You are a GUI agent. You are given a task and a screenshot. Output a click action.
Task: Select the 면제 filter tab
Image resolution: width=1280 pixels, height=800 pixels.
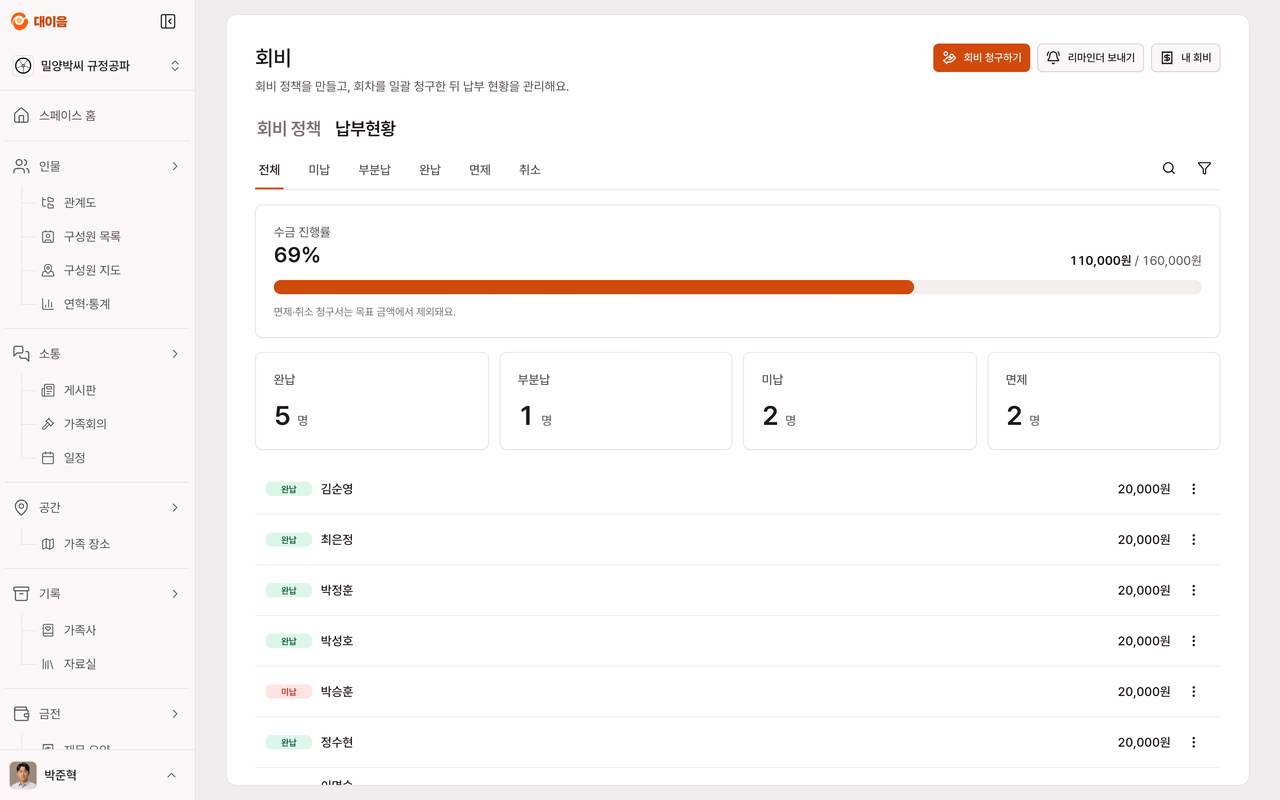[480, 170]
